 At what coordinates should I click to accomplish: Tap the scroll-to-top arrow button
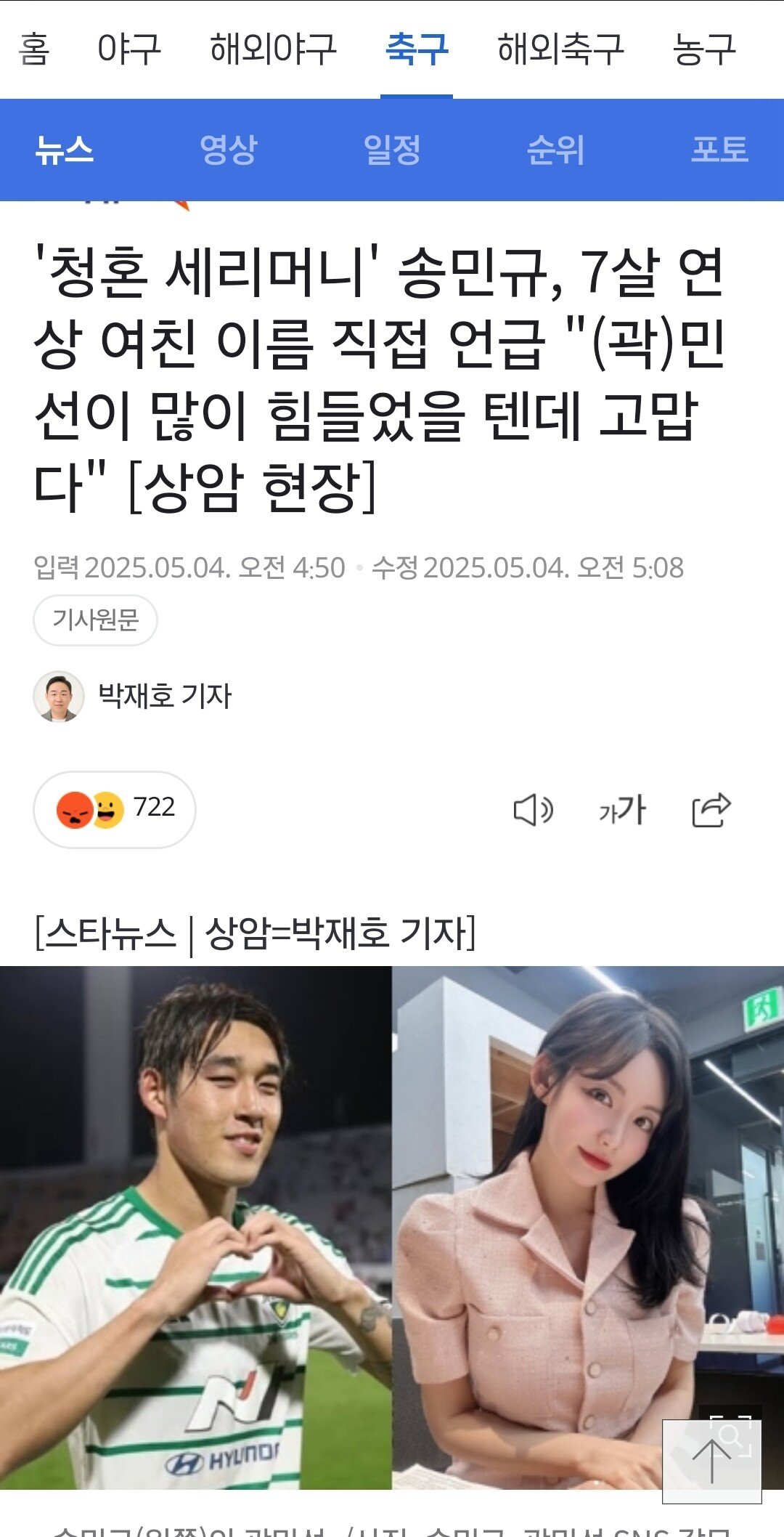tap(711, 1461)
